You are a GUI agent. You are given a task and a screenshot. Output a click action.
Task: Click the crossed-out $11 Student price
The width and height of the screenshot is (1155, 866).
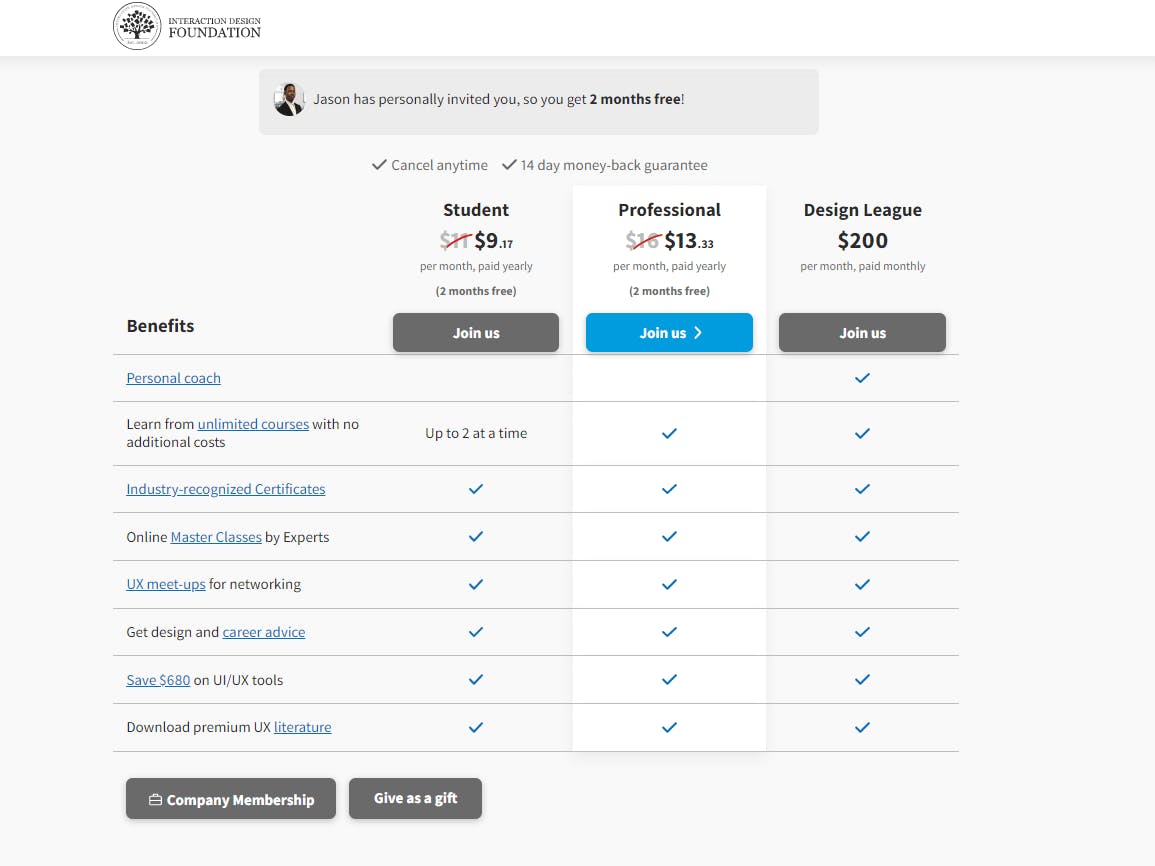pos(454,240)
